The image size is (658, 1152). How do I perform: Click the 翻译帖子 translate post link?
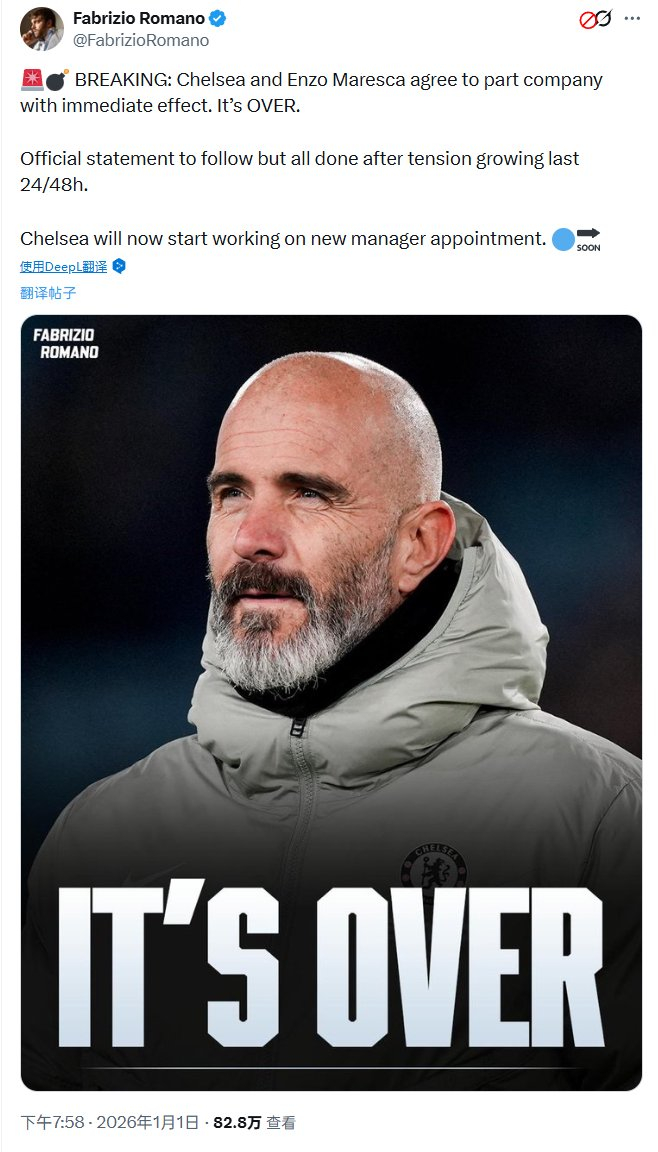coord(48,293)
